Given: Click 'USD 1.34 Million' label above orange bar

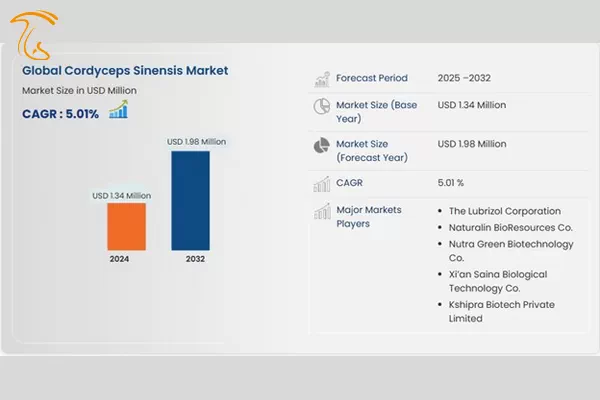Looking at the screenshot, I should pyautogui.click(x=122, y=196).
